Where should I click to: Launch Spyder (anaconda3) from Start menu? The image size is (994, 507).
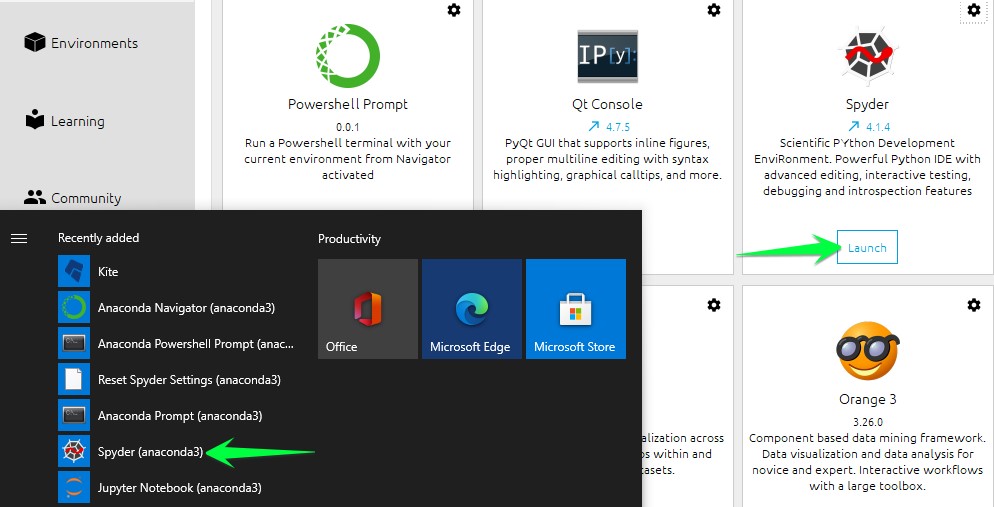point(150,452)
